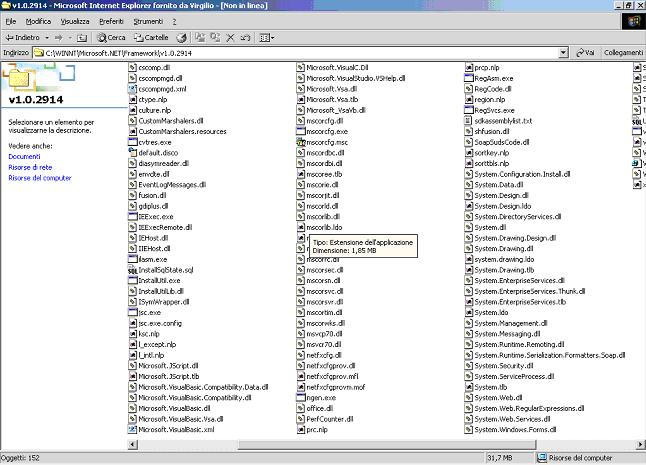Open the Modifica menu
Viewport: 646px width, 465px height.
[38, 21]
